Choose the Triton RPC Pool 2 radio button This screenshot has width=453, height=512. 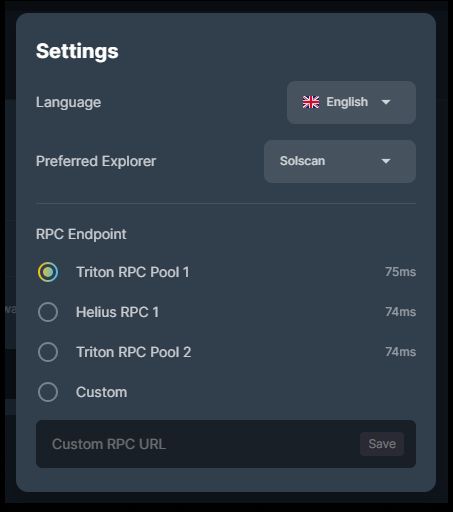click(x=48, y=352)
